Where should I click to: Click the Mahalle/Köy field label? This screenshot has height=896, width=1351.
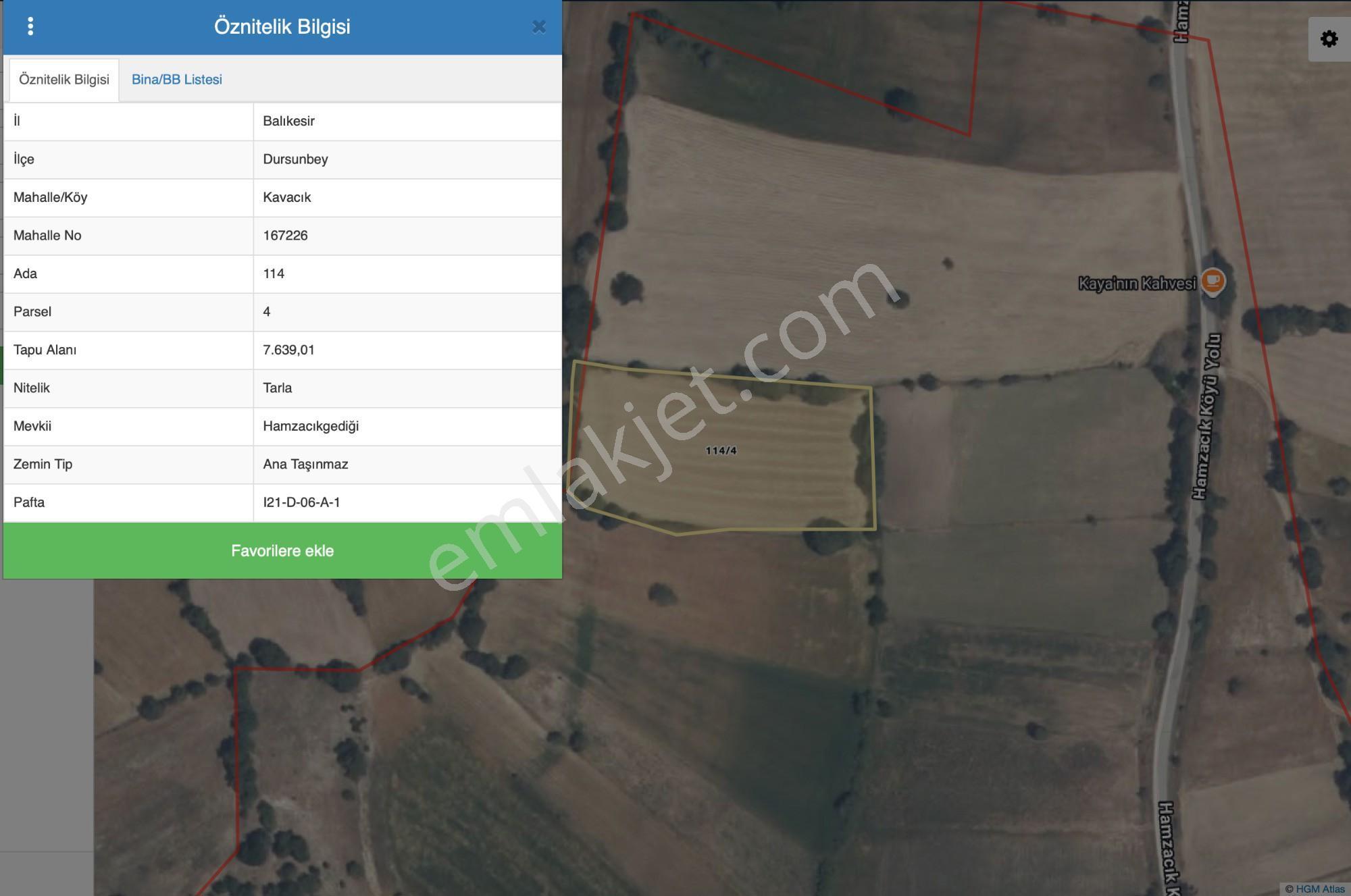tap(51, 197)
